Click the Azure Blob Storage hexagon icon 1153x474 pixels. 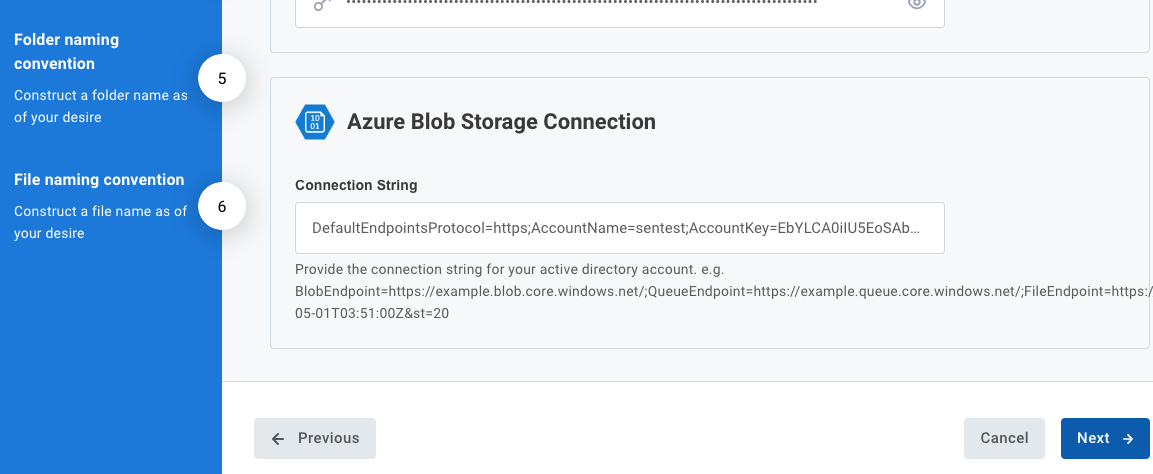(x=315, y=122)
